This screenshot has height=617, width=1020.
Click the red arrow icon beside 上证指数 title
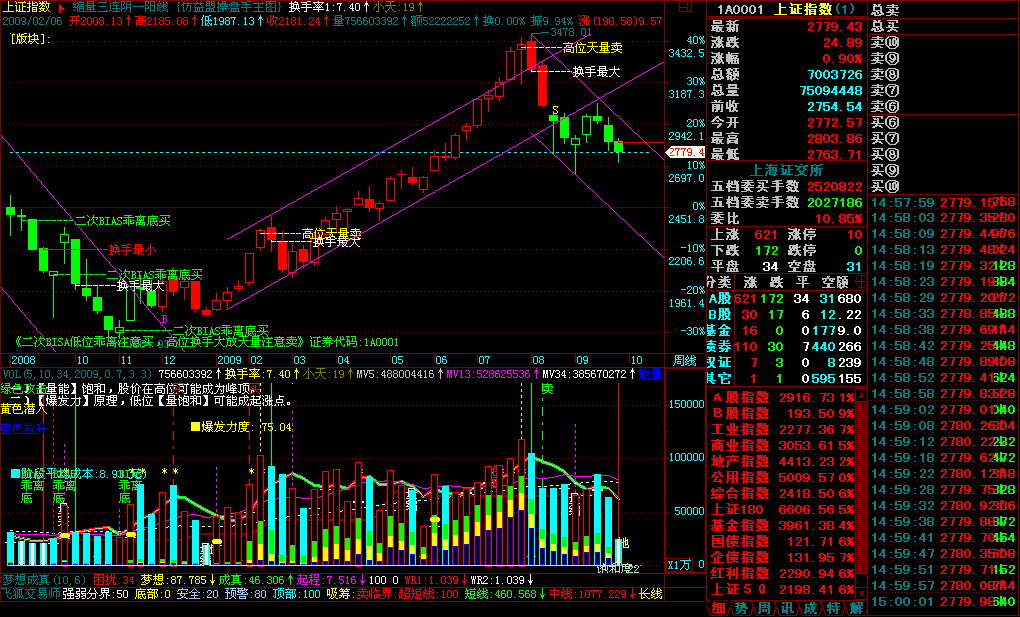(62, 8)
